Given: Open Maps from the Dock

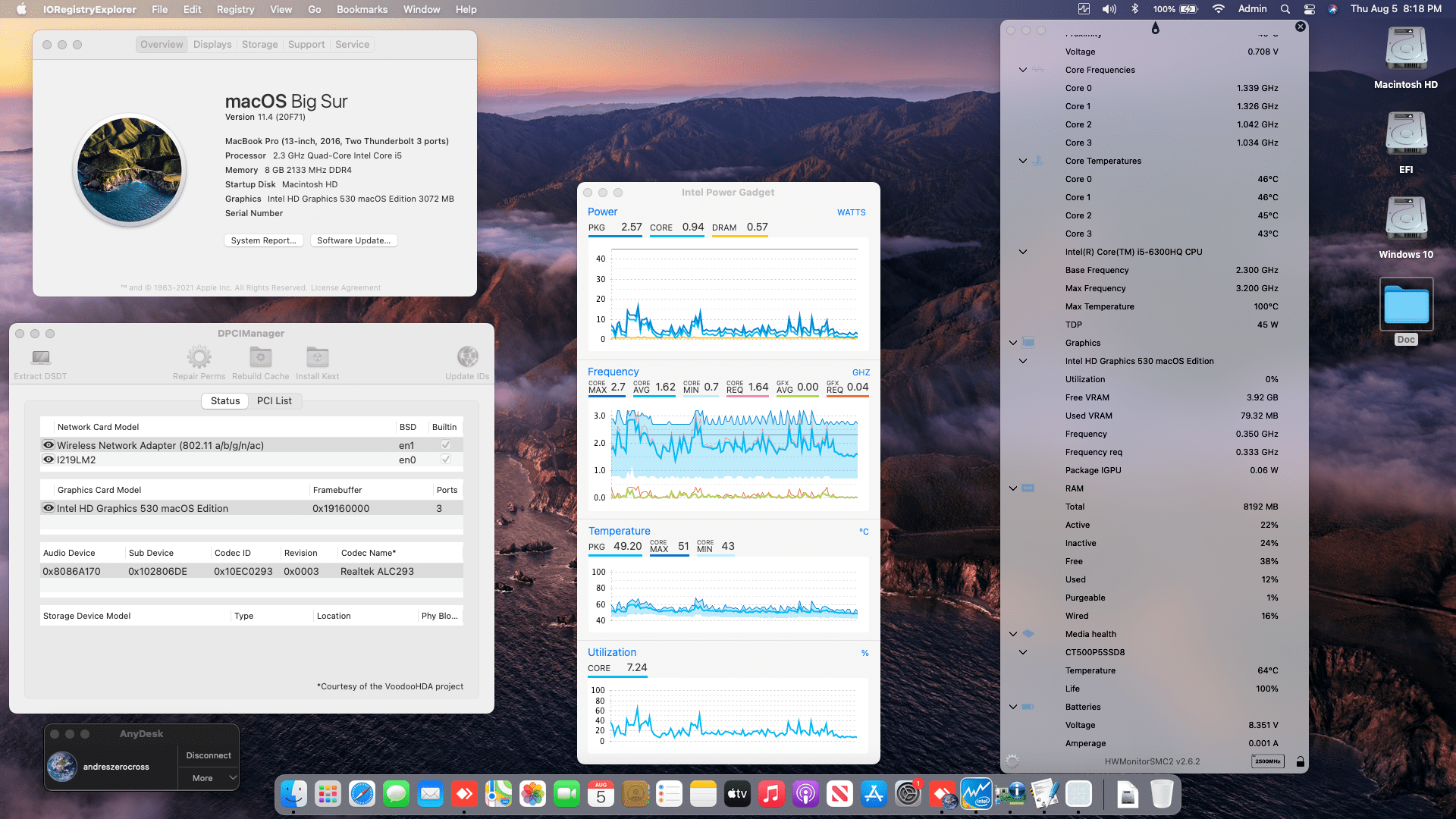Looking at the screenshot, I should 498,794.
